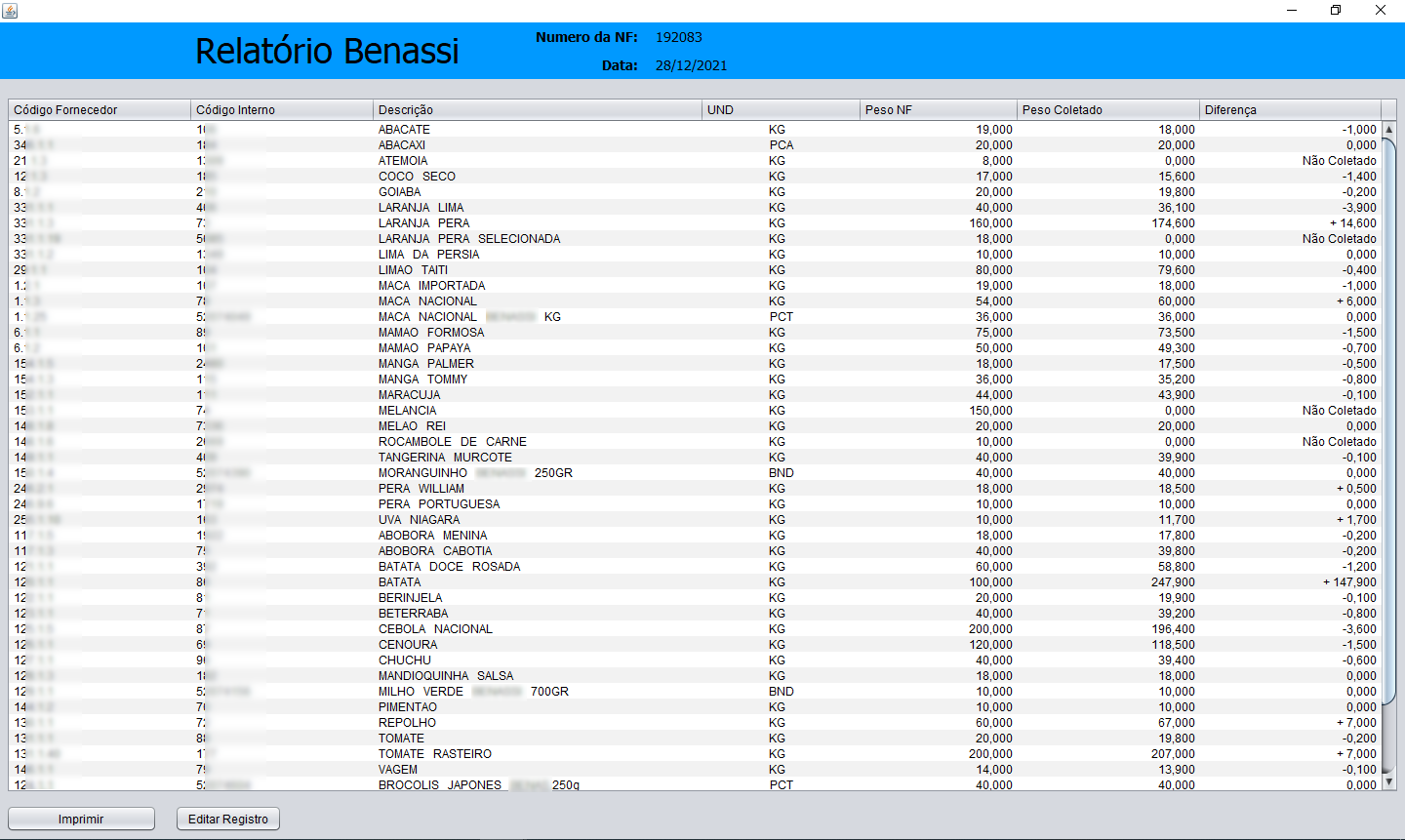The width and height of the screenshot is (1405, 840).
Task: Select the VAGEM row
Action: coord(695,770)
